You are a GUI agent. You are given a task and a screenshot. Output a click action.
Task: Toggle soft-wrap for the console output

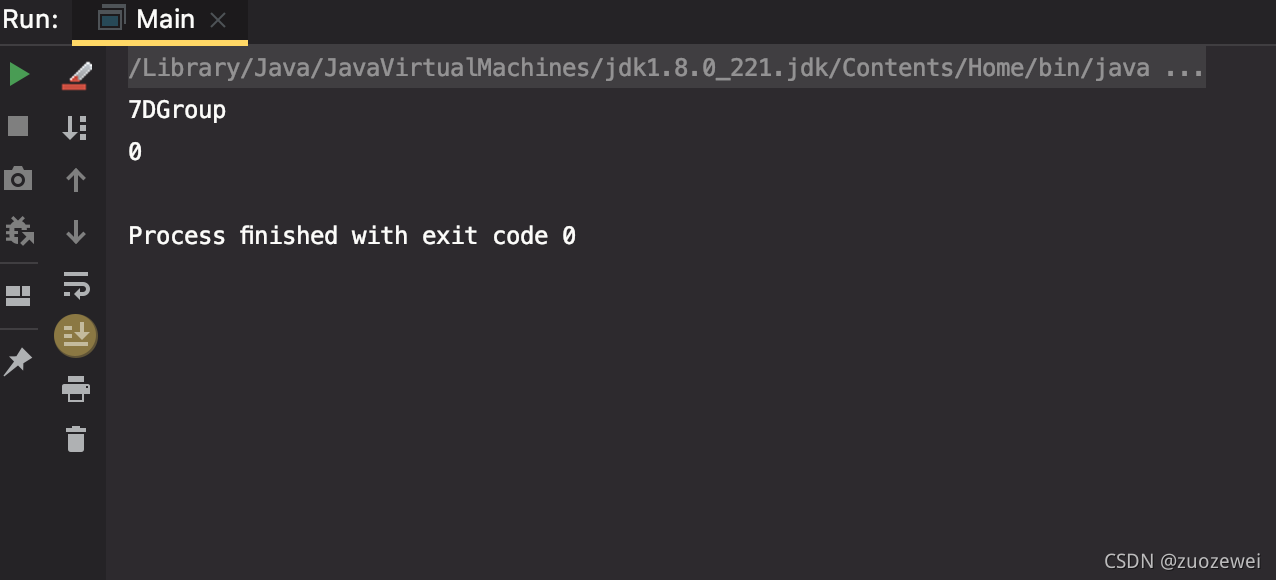click(76, 285)
